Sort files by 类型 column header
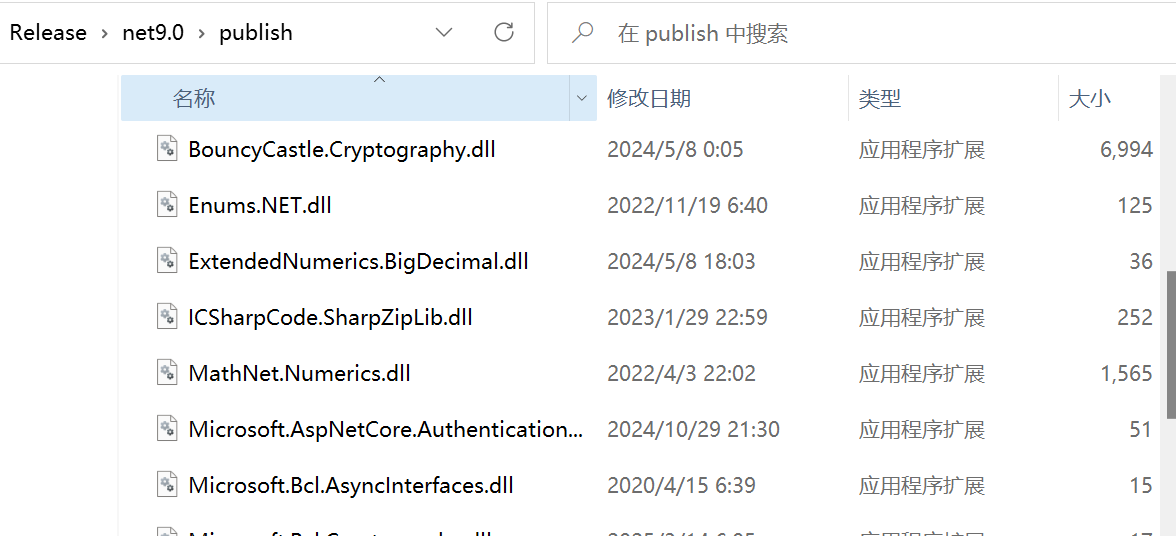Viewport: 1176px width, 536px height. point(953,98)
